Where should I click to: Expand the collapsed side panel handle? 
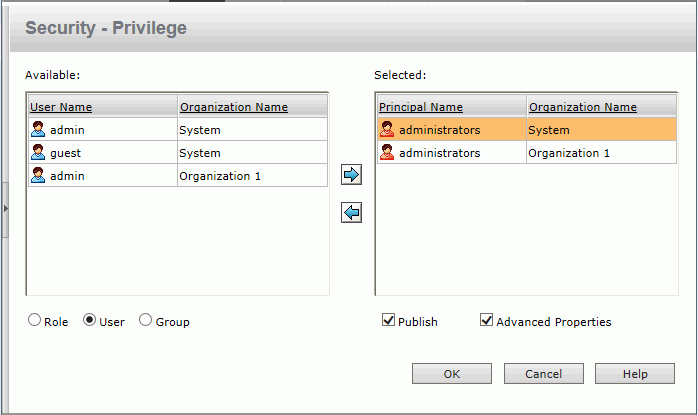[x=5, y=209]
